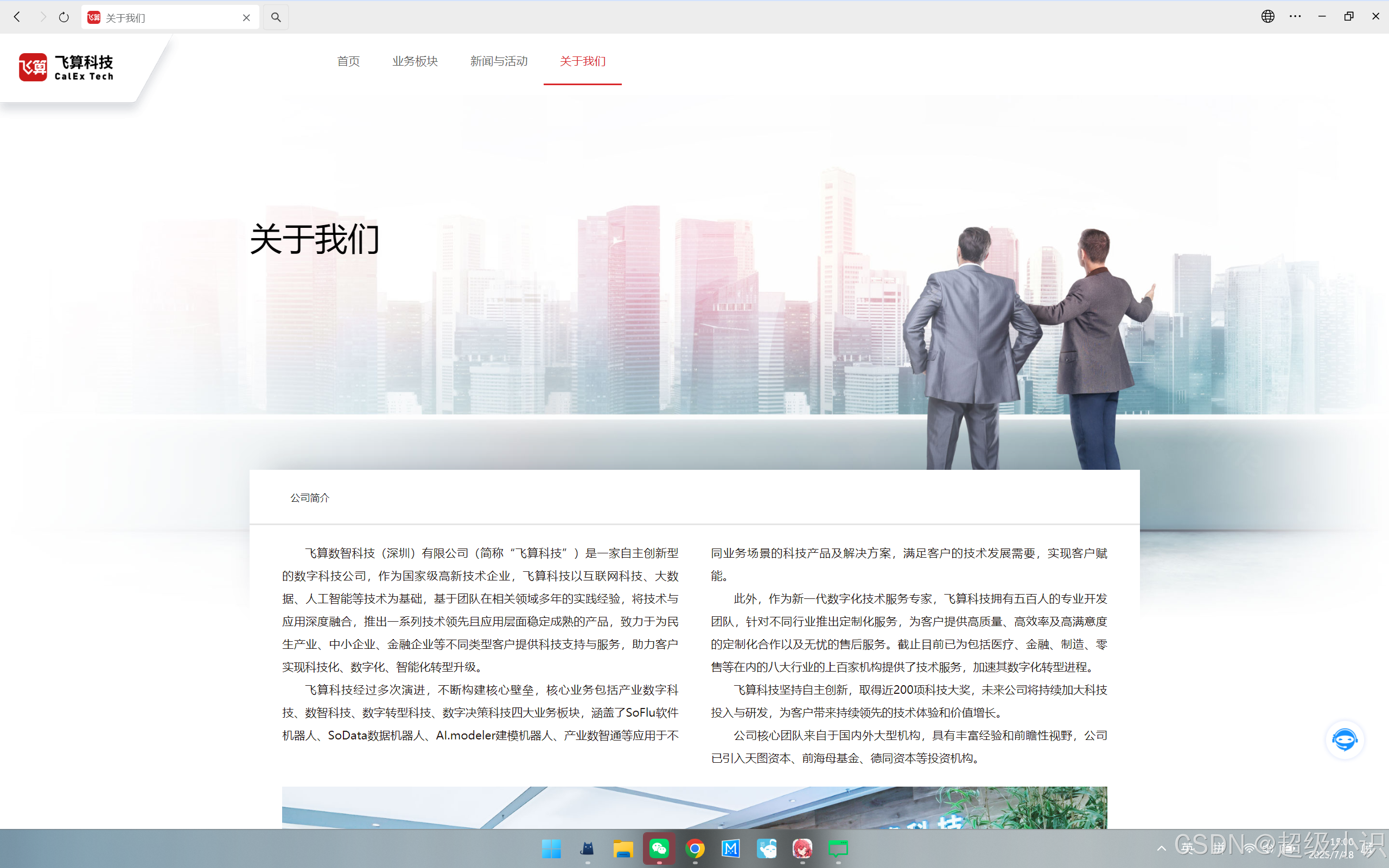Viewport: 1389px width, 868px height.
Task: Open WeChat from the taskbar
Action: tap(659, 848)
